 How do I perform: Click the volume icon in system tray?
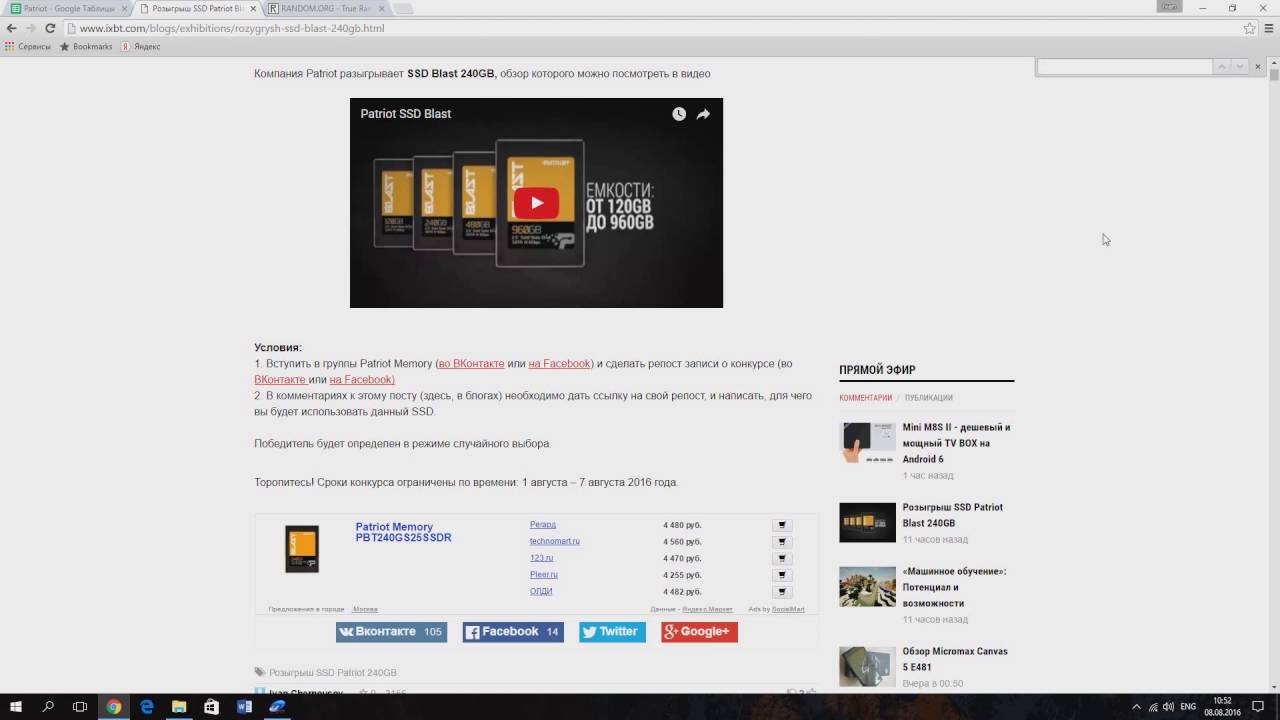click(1168, 706)
